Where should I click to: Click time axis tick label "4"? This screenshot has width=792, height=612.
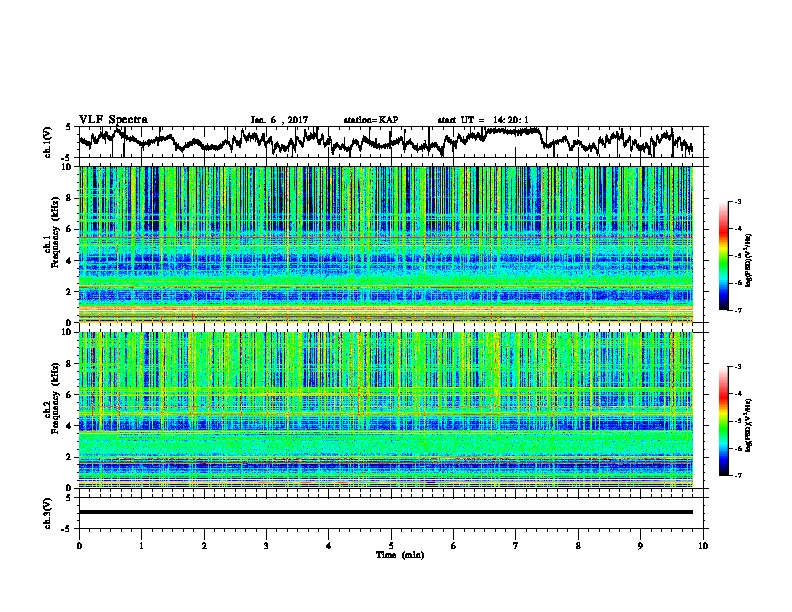(328, 545)
